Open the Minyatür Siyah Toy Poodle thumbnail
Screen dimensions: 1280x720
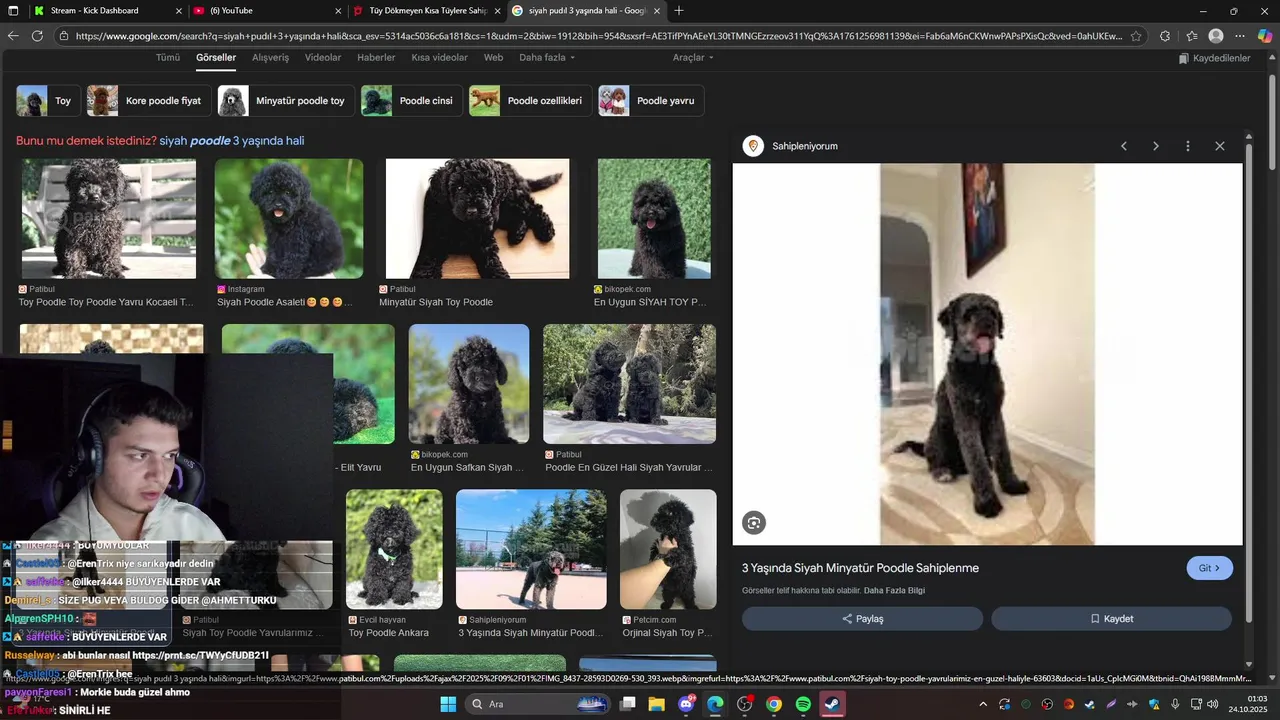pos(478,219)
